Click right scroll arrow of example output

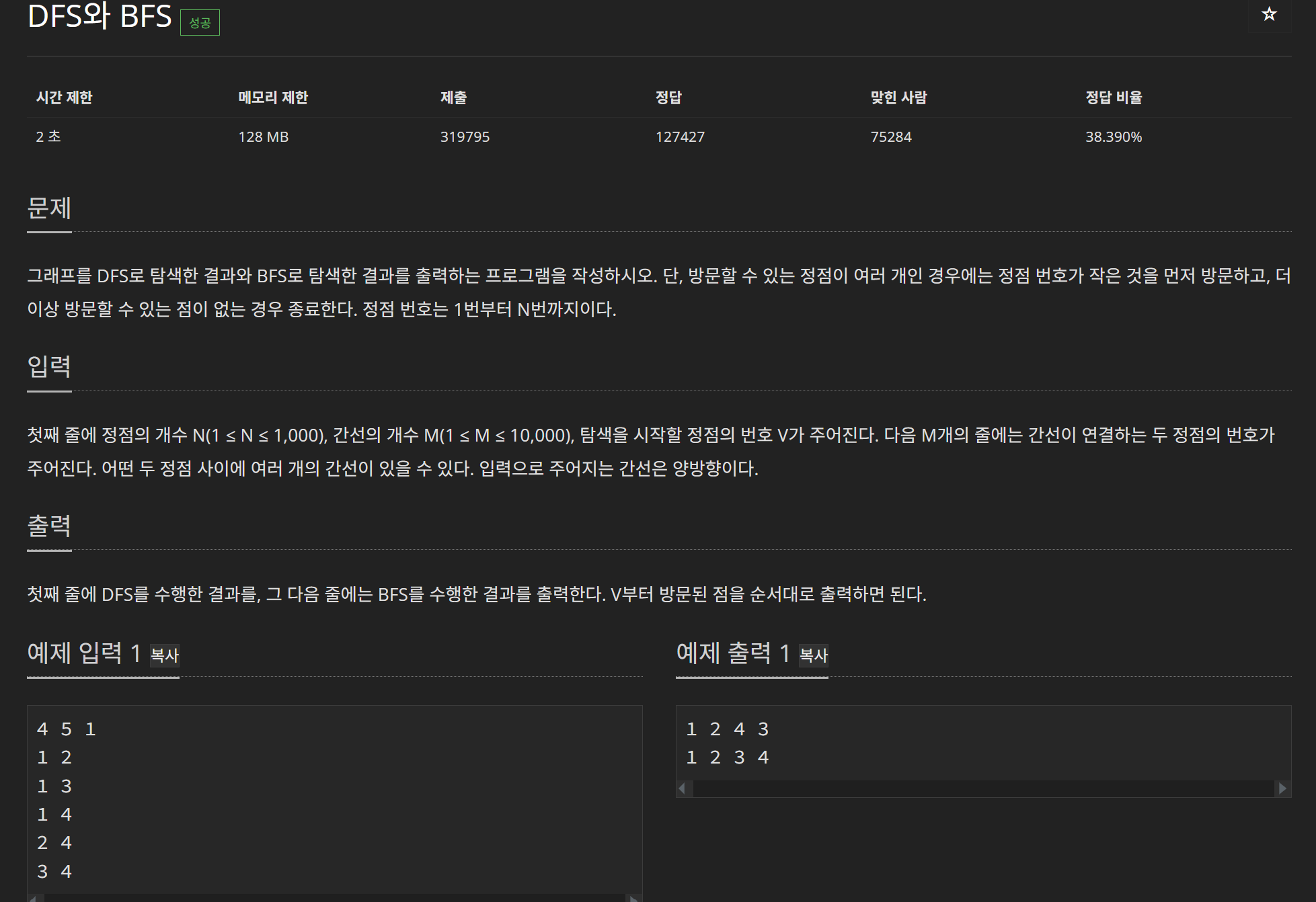(1282, 788)
